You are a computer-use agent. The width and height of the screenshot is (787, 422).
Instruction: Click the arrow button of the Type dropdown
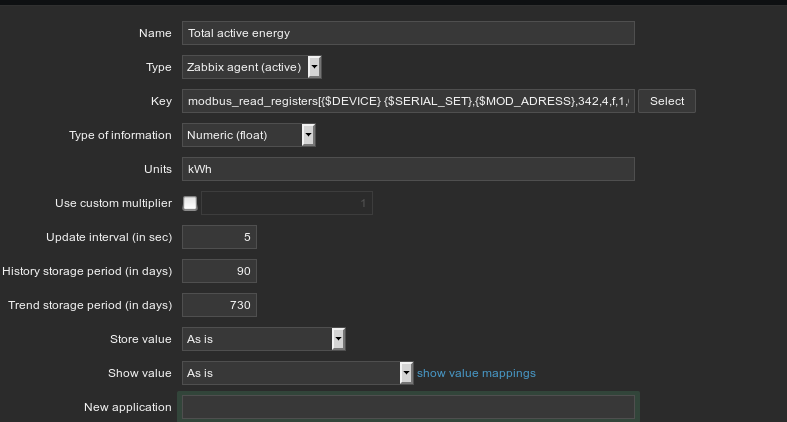click(x=314, y=67)
